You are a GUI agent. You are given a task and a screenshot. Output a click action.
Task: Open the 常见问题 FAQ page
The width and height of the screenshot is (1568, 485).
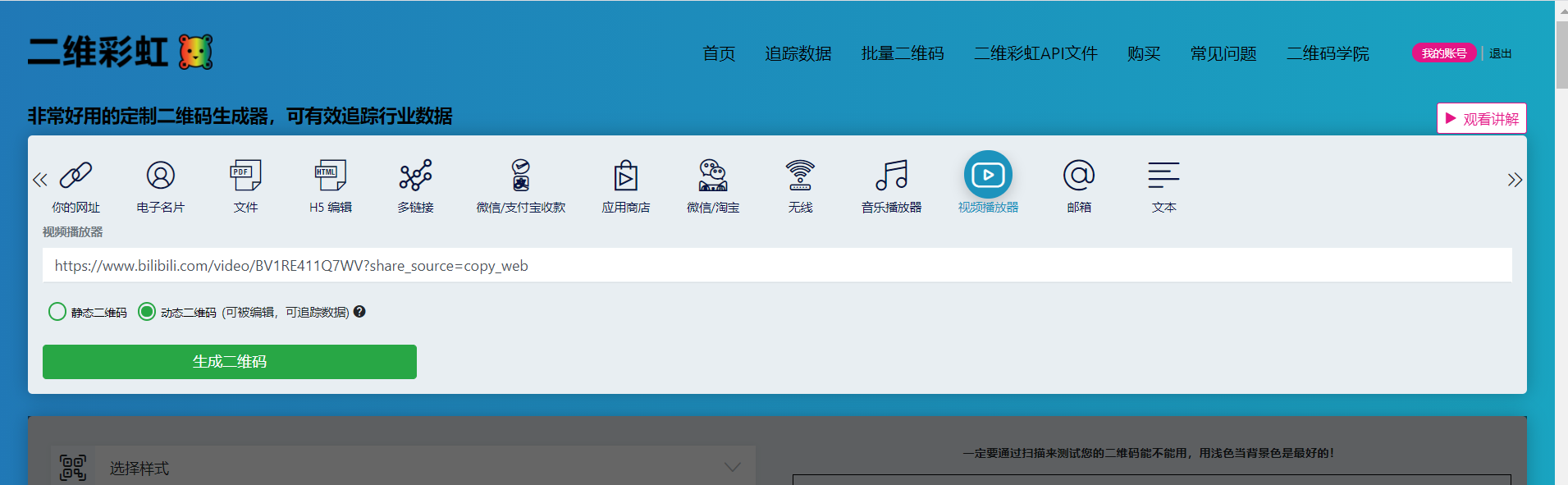tap(1223, 53)
